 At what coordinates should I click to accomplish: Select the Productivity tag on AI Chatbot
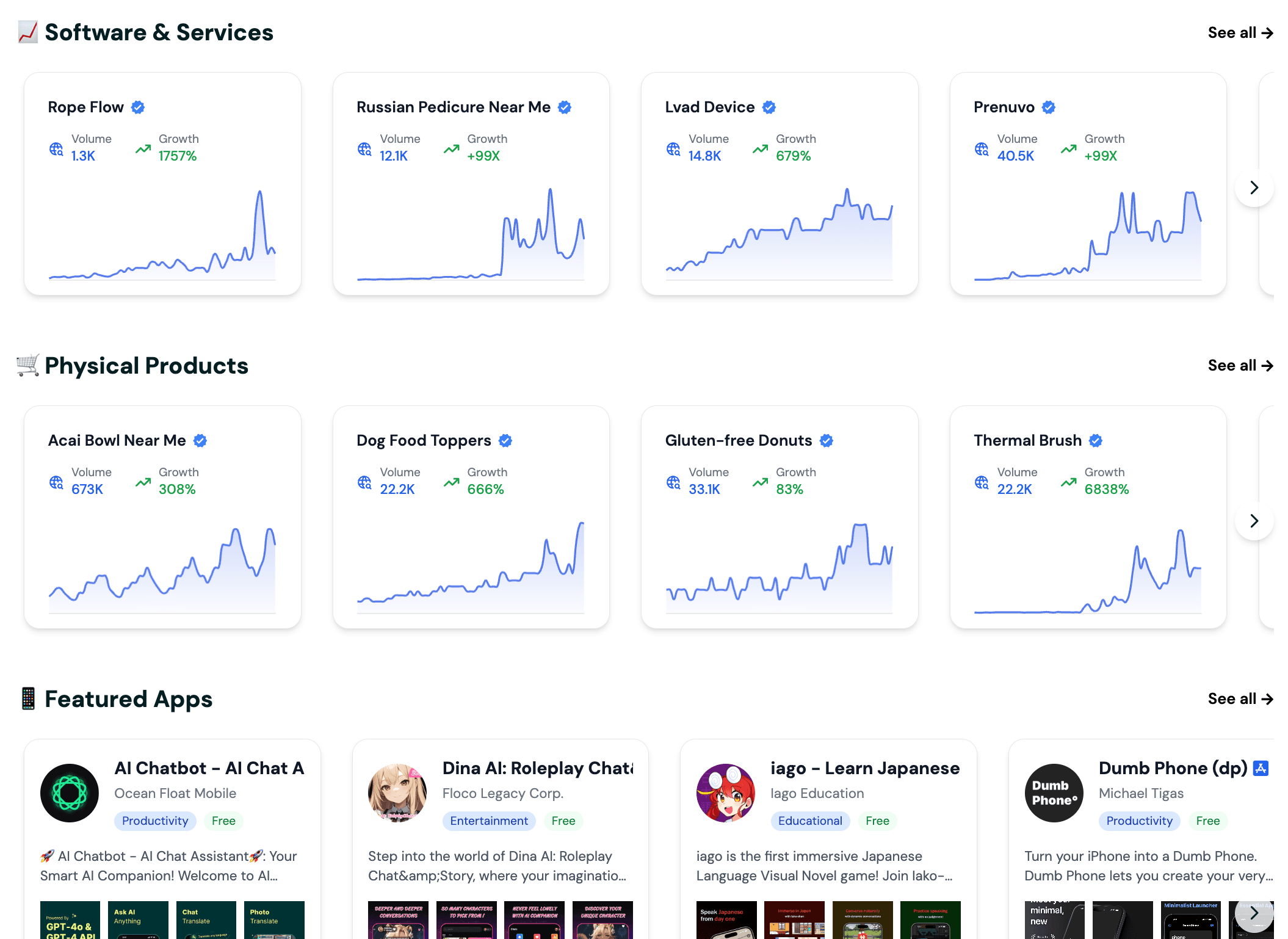pos(155,821)
